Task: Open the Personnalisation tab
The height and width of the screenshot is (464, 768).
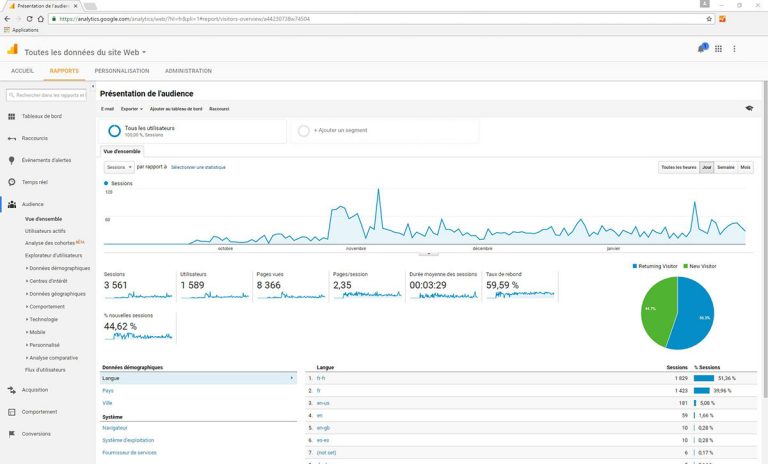Action: coord(121,71)
